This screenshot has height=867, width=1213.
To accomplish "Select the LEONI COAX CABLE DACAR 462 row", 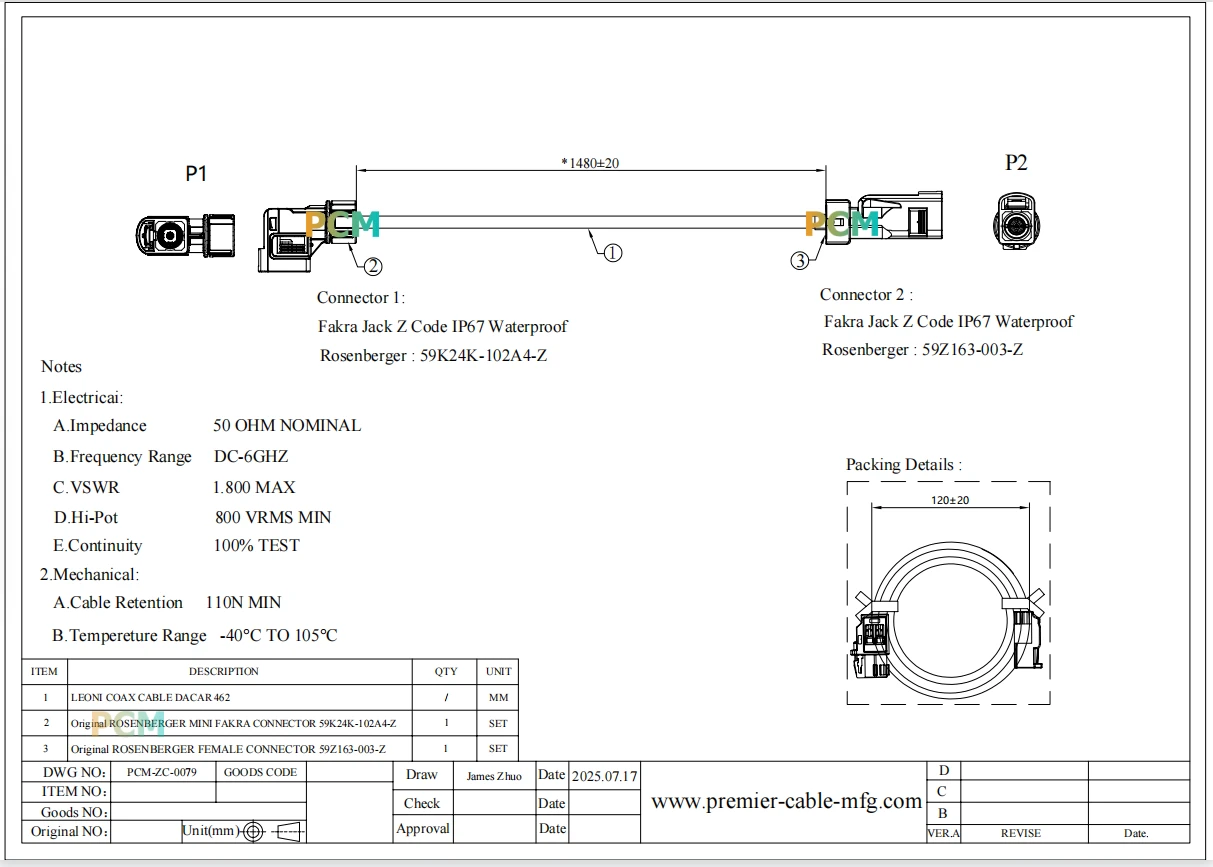I will 270,697.
